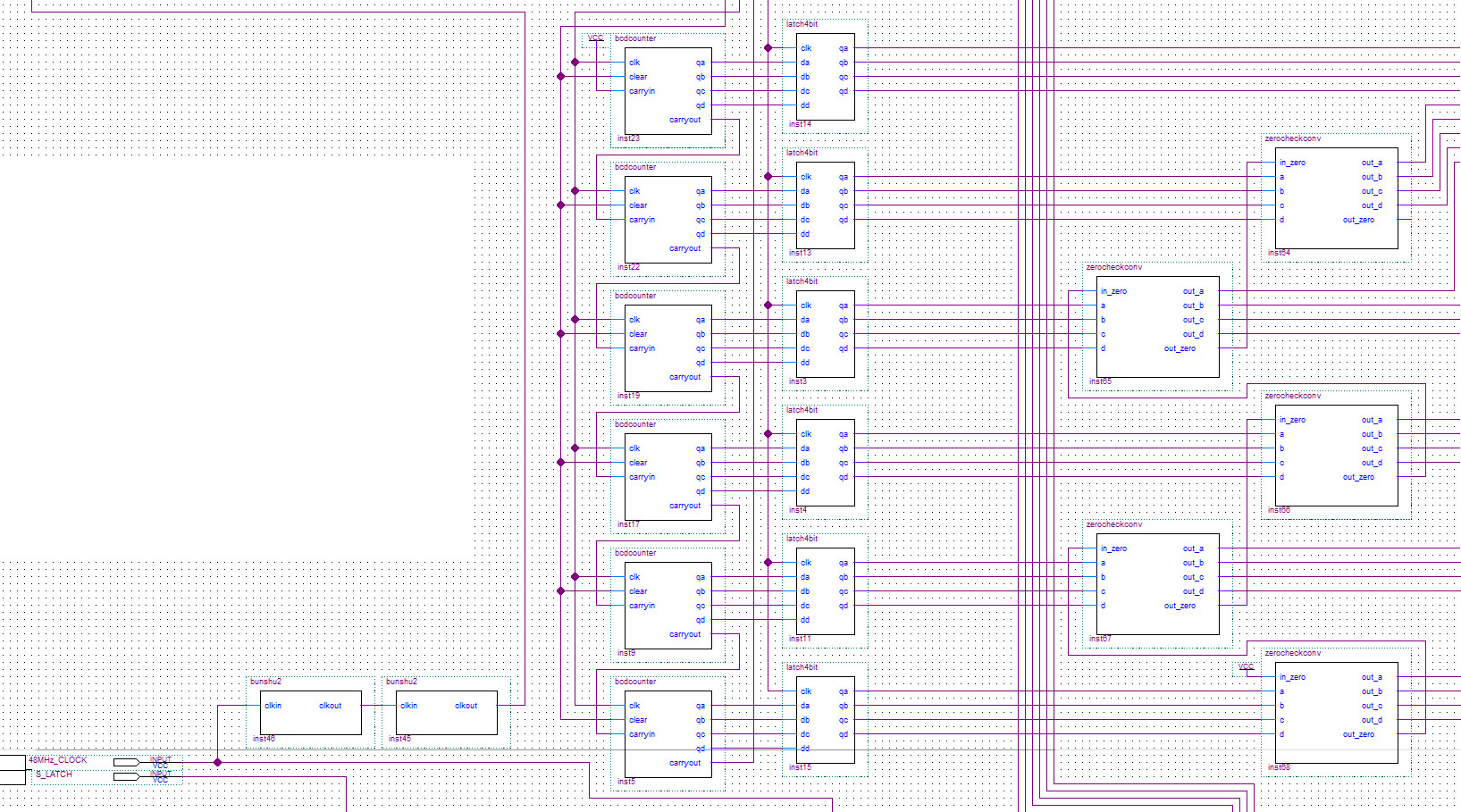The height and width of the screenshot is (812, 1461).
Task: Select the S_LATCH input pin symbol
Action: click(x=127, y=776)
